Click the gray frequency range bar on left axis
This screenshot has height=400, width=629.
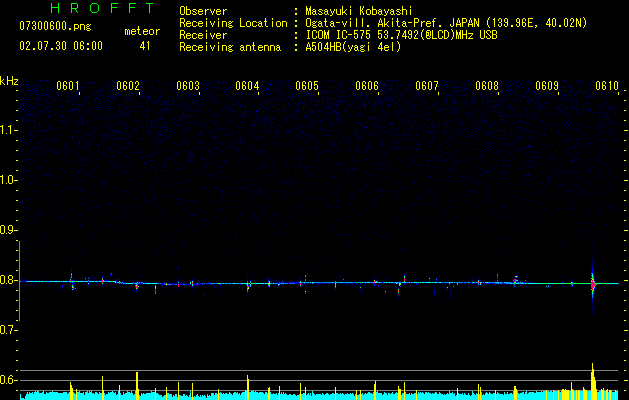(20, 280)
